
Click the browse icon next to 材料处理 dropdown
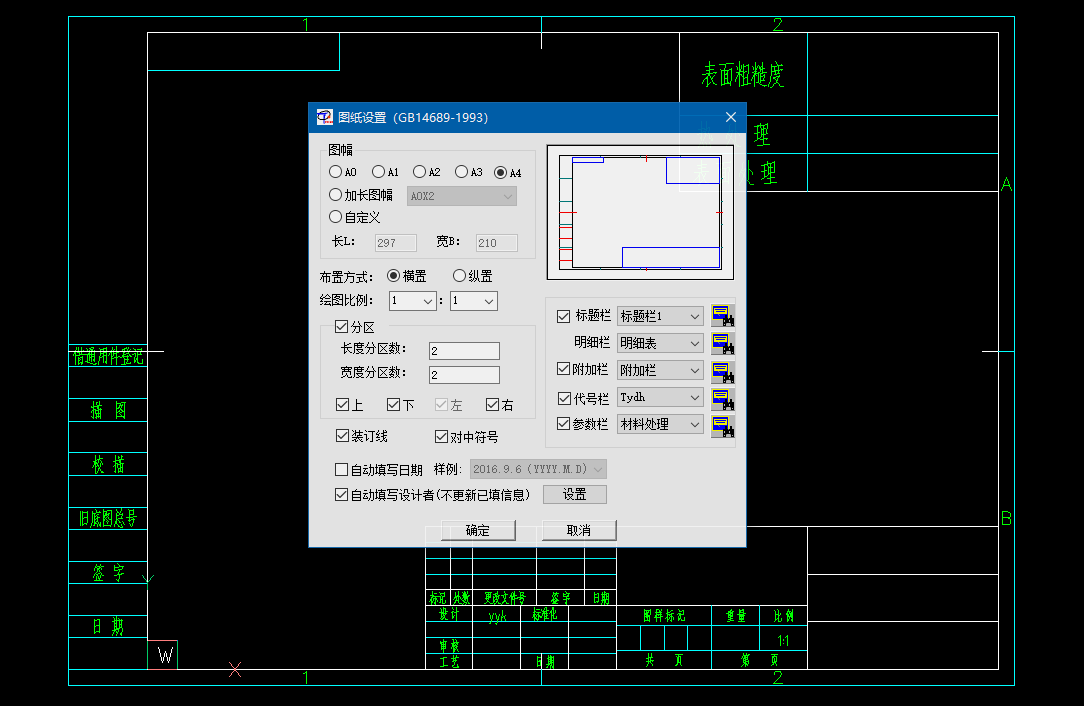pyautogui.click(x=722, y=425)
